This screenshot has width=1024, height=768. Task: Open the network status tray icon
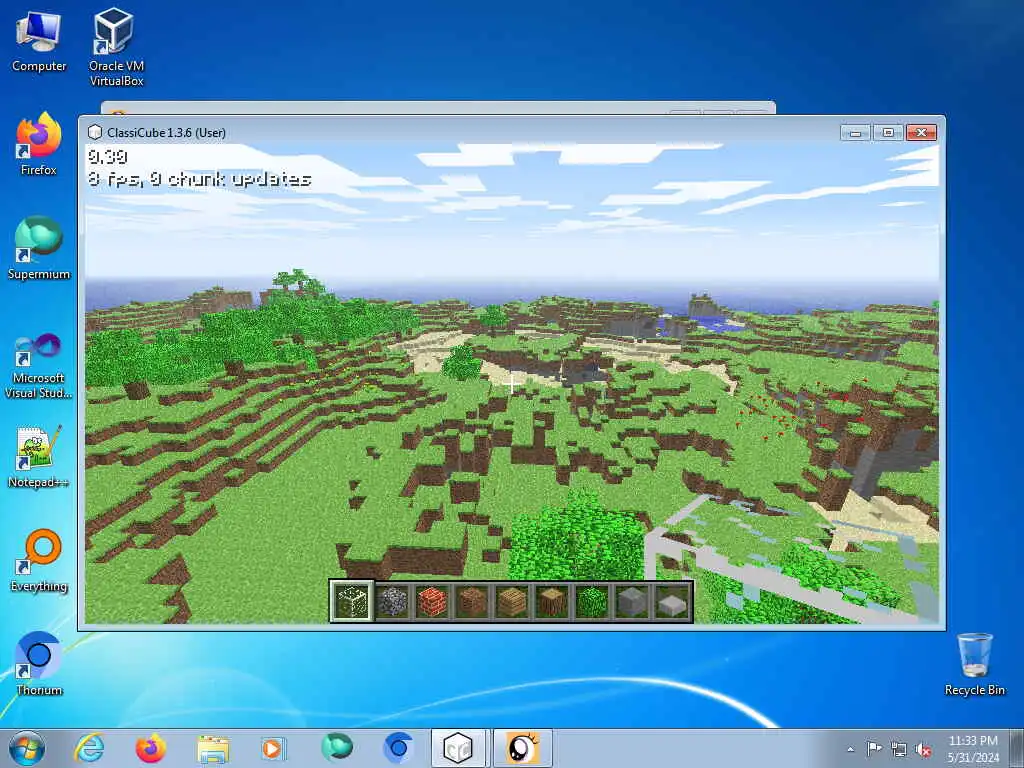tap(899, 750)
